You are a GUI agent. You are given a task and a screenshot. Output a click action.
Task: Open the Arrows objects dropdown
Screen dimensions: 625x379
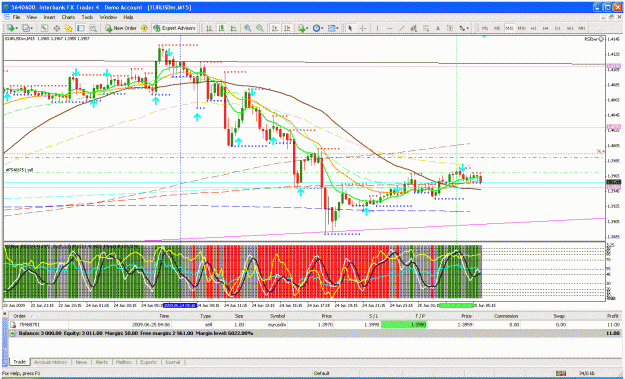tap(464, 28)
